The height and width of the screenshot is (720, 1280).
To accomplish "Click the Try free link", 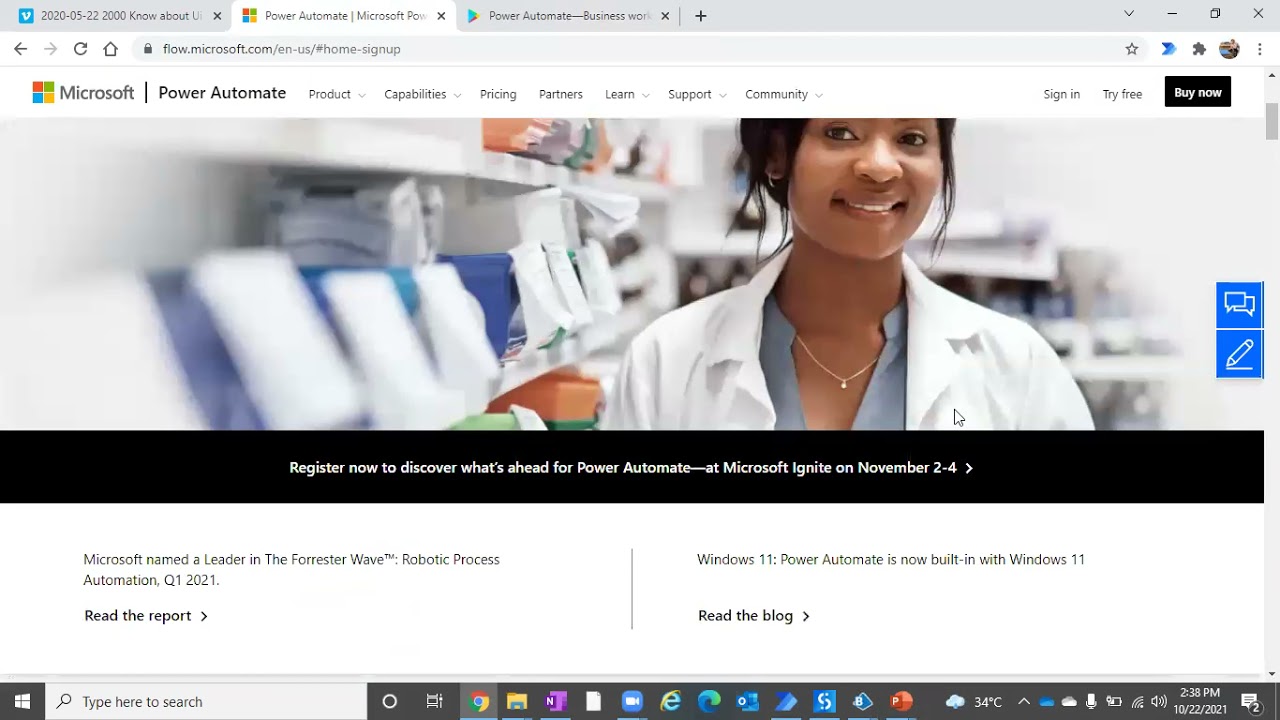I will [1122, 94].
